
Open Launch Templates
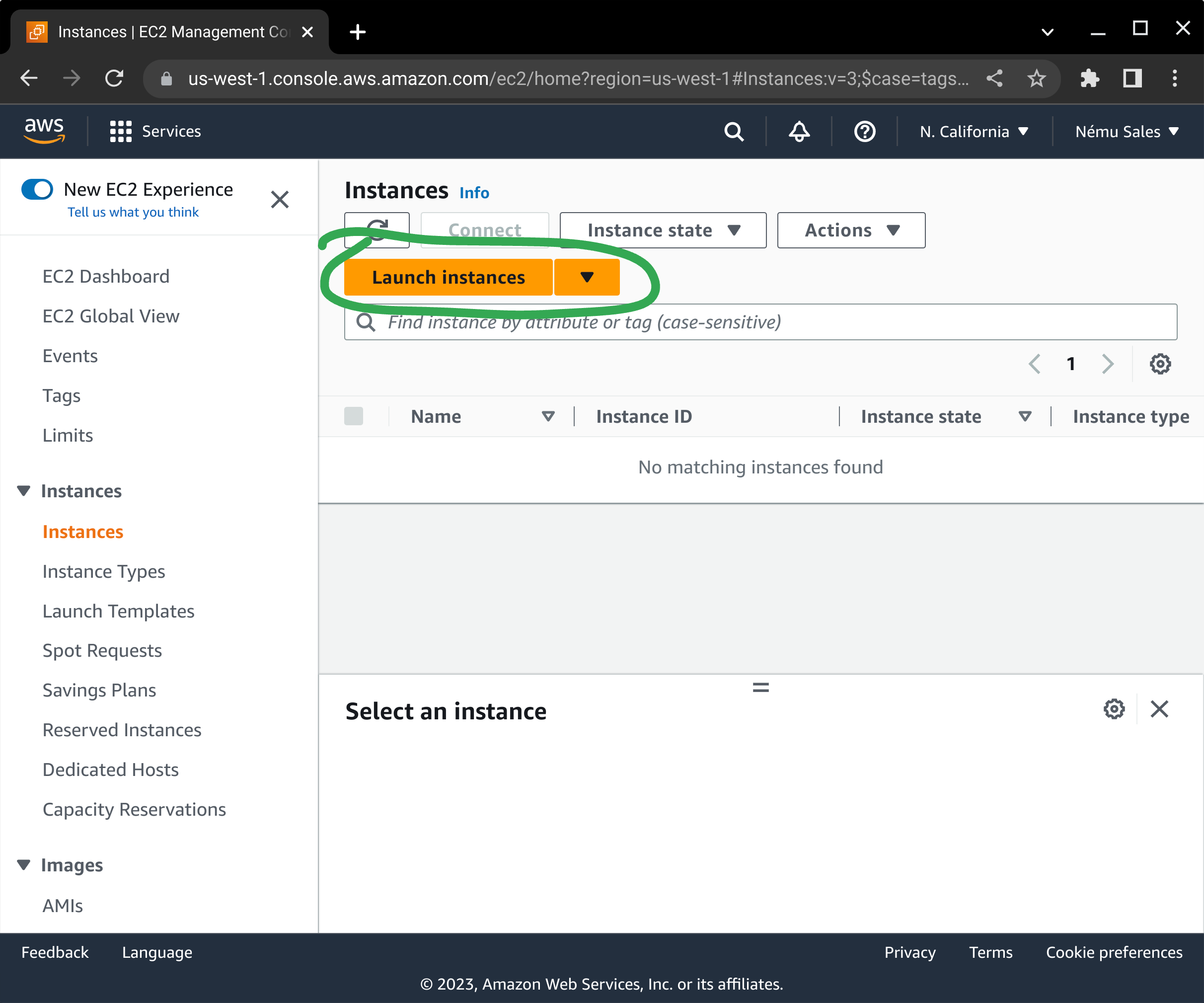point(119,612)
